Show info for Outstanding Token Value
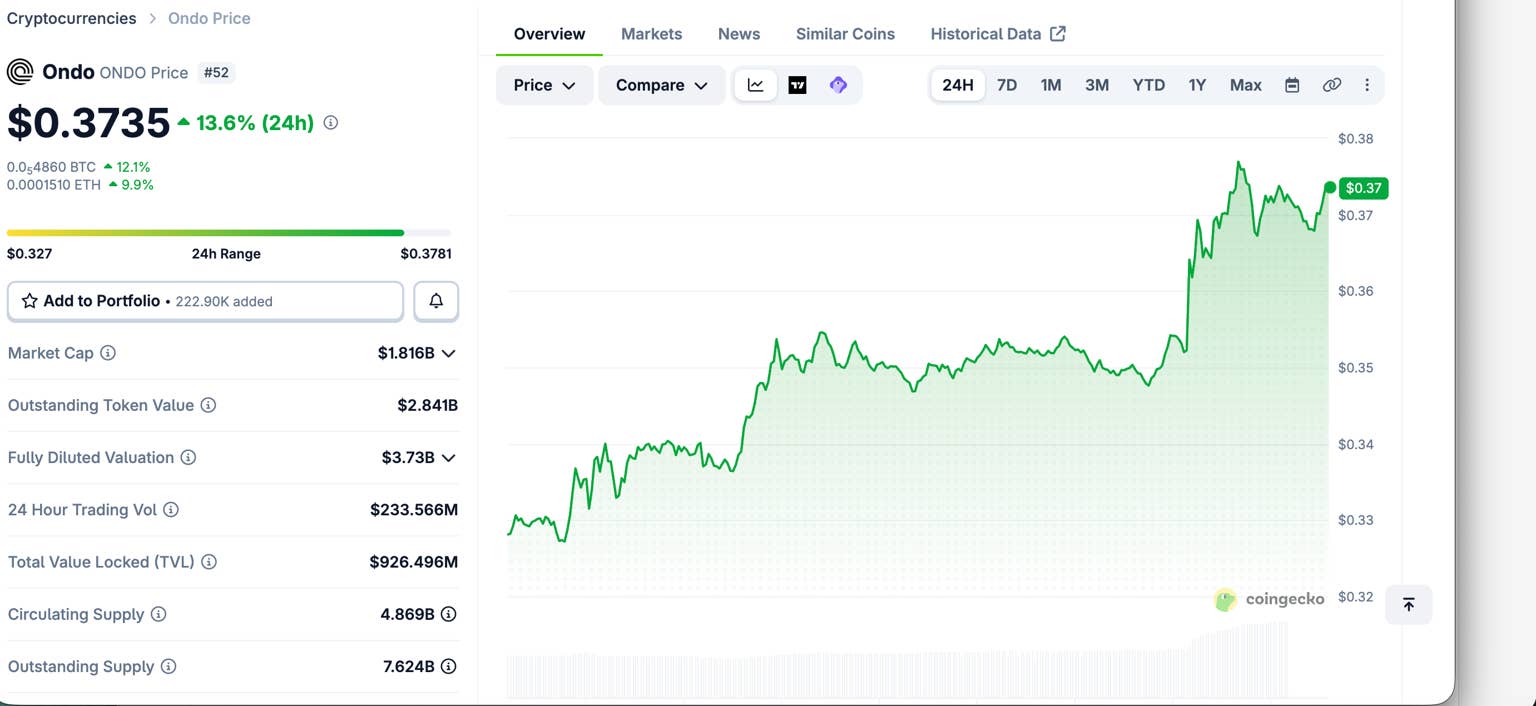The width and height of the screenshot is (1536, 706). point(208,405)
